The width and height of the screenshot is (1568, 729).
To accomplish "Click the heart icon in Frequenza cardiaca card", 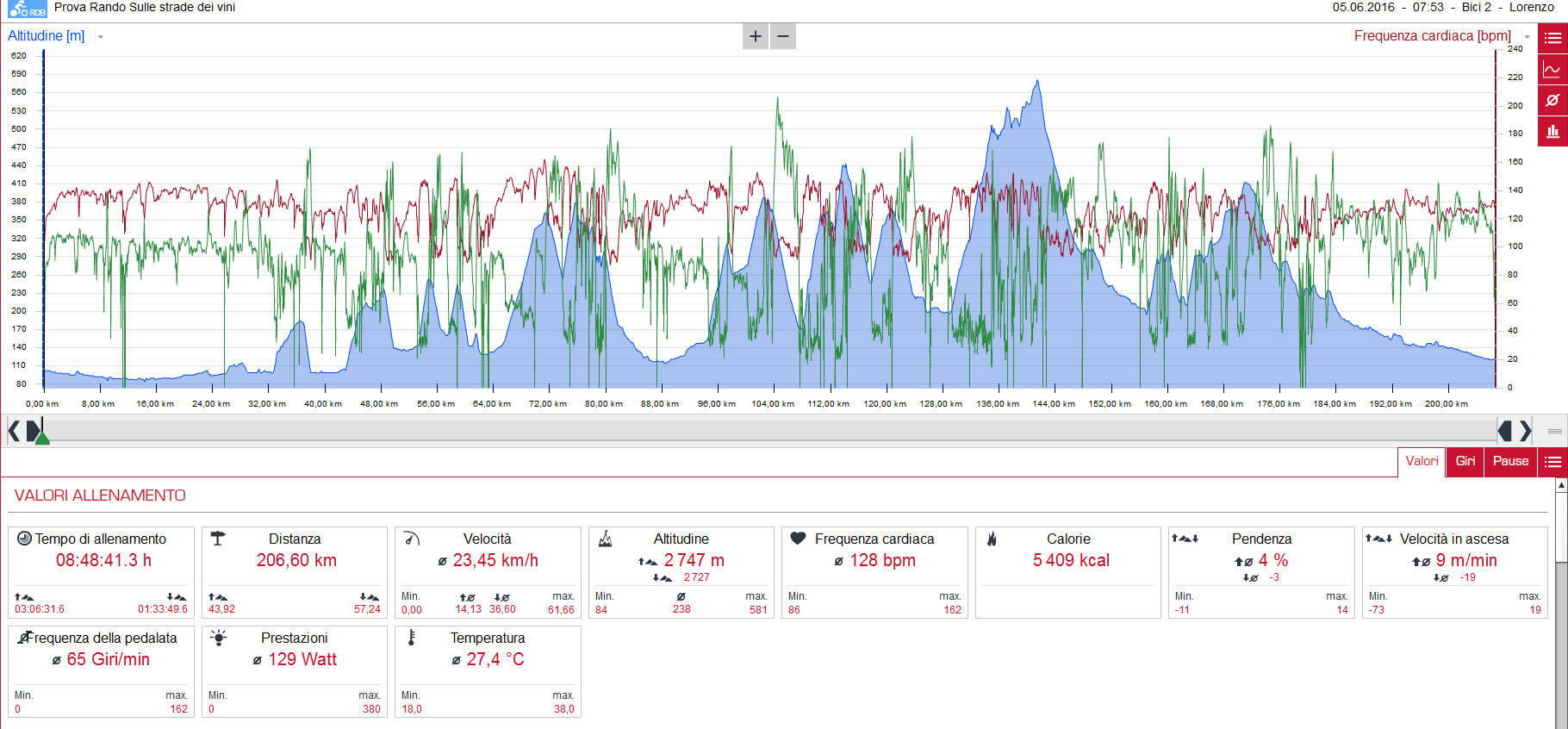I will coord(798,539).
